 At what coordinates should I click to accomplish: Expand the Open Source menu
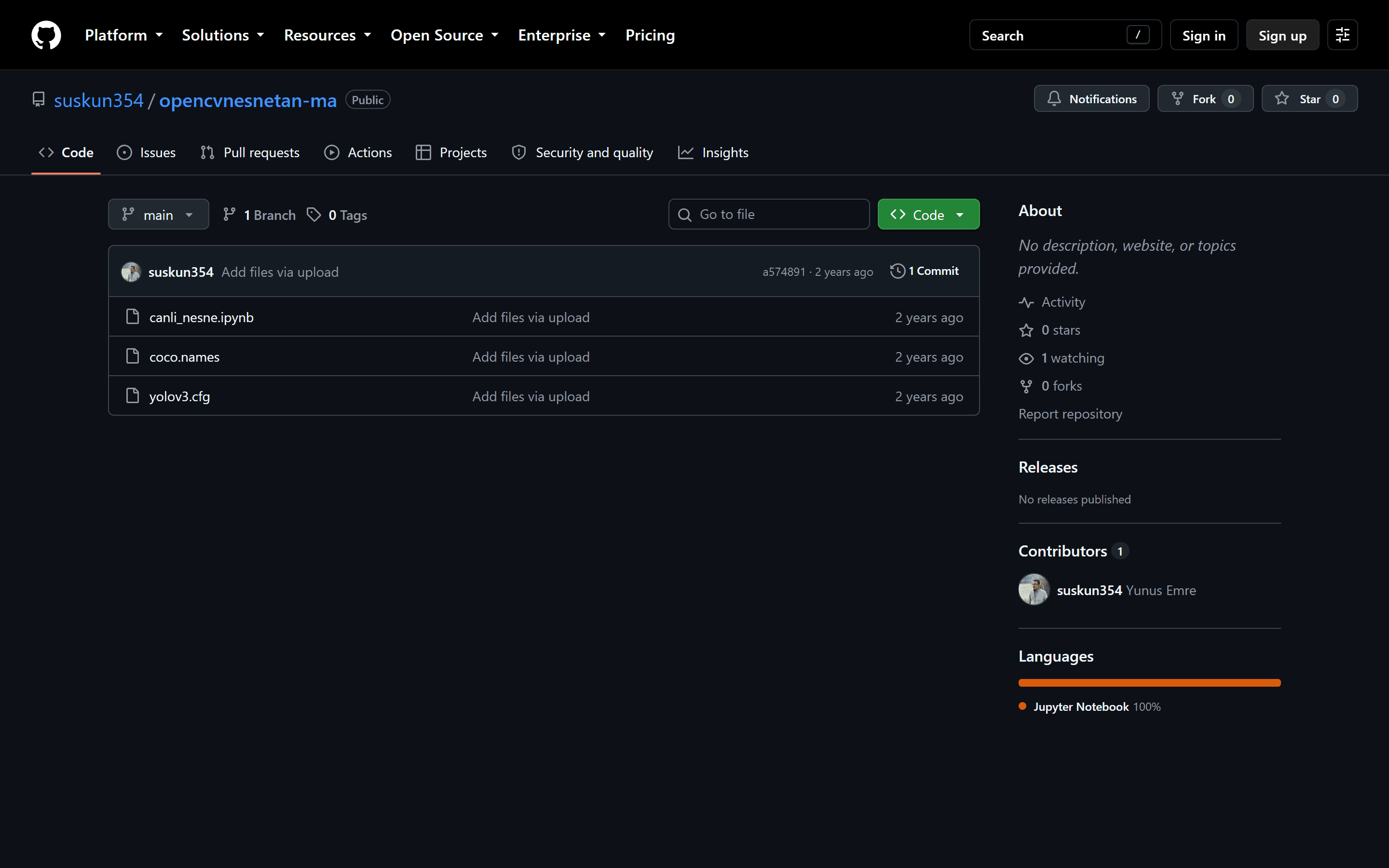[x=445, y=35]
